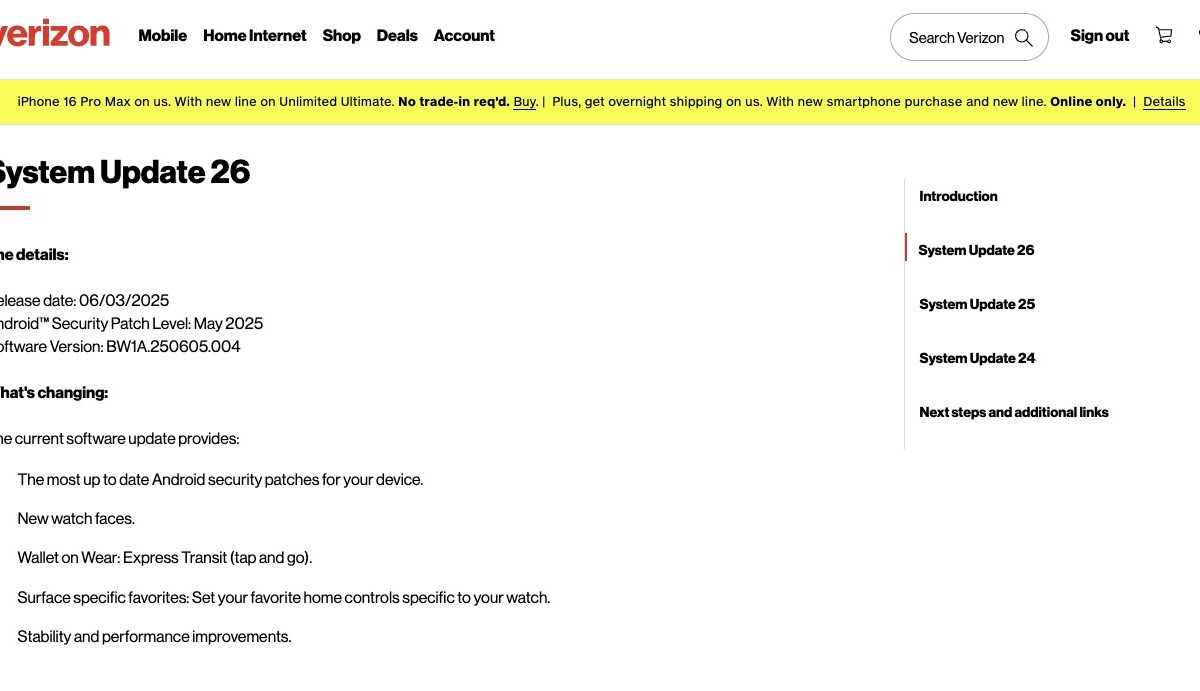
Task: Jump to Introduction in the side navigation
Action: [x=958, y=196]
